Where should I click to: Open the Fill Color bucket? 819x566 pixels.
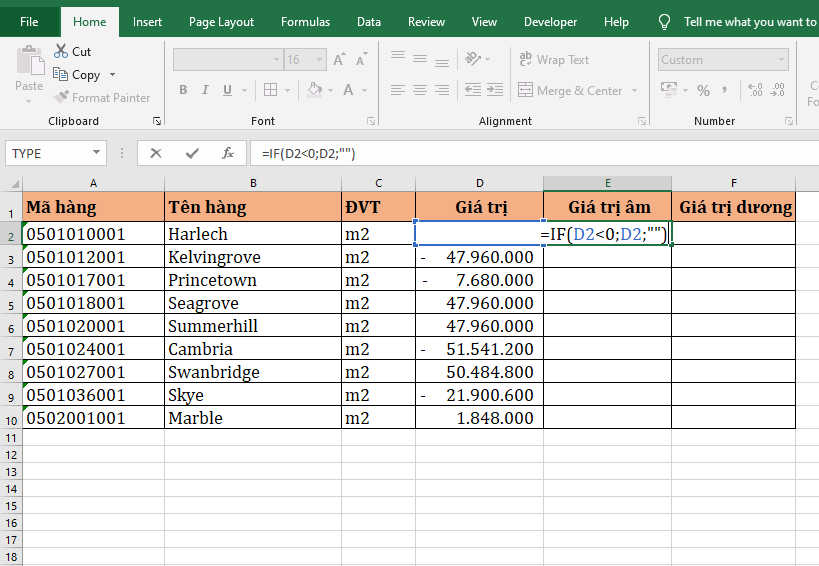[314, 90]
